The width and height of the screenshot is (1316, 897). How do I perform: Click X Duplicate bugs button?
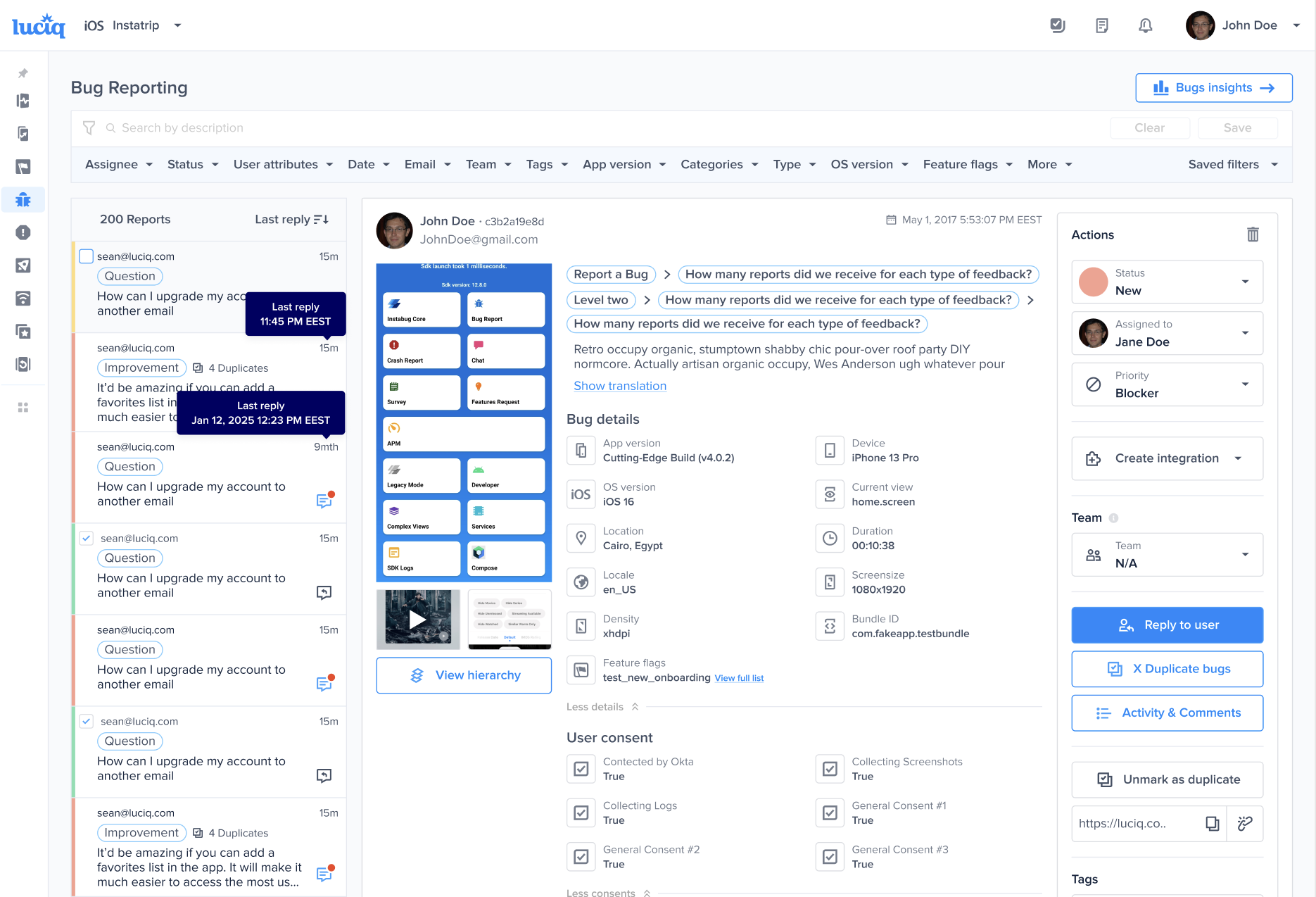[x=1167, y=670]
